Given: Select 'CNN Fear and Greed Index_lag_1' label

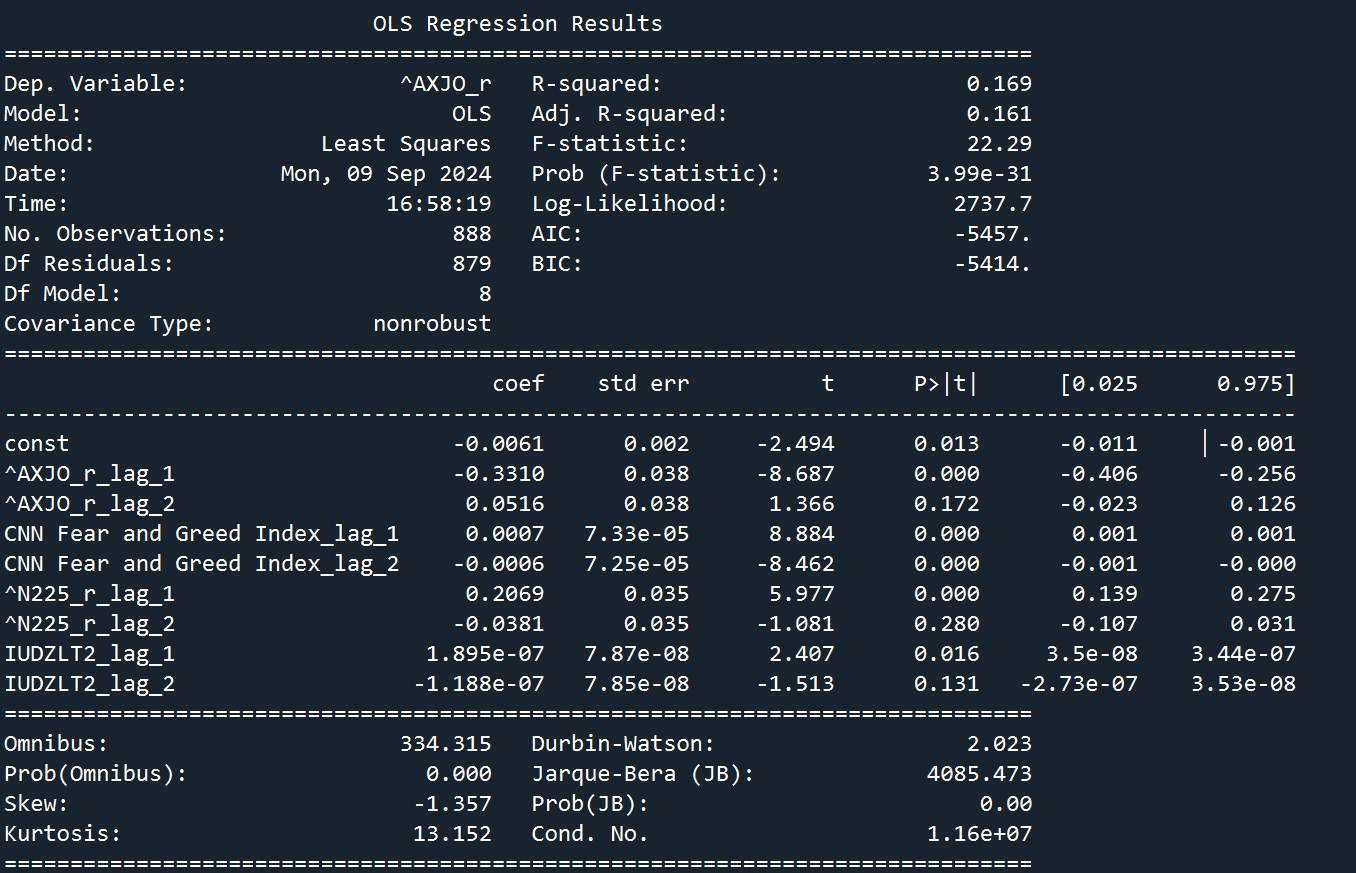Looking at the screenshot, I should [202, 534].
